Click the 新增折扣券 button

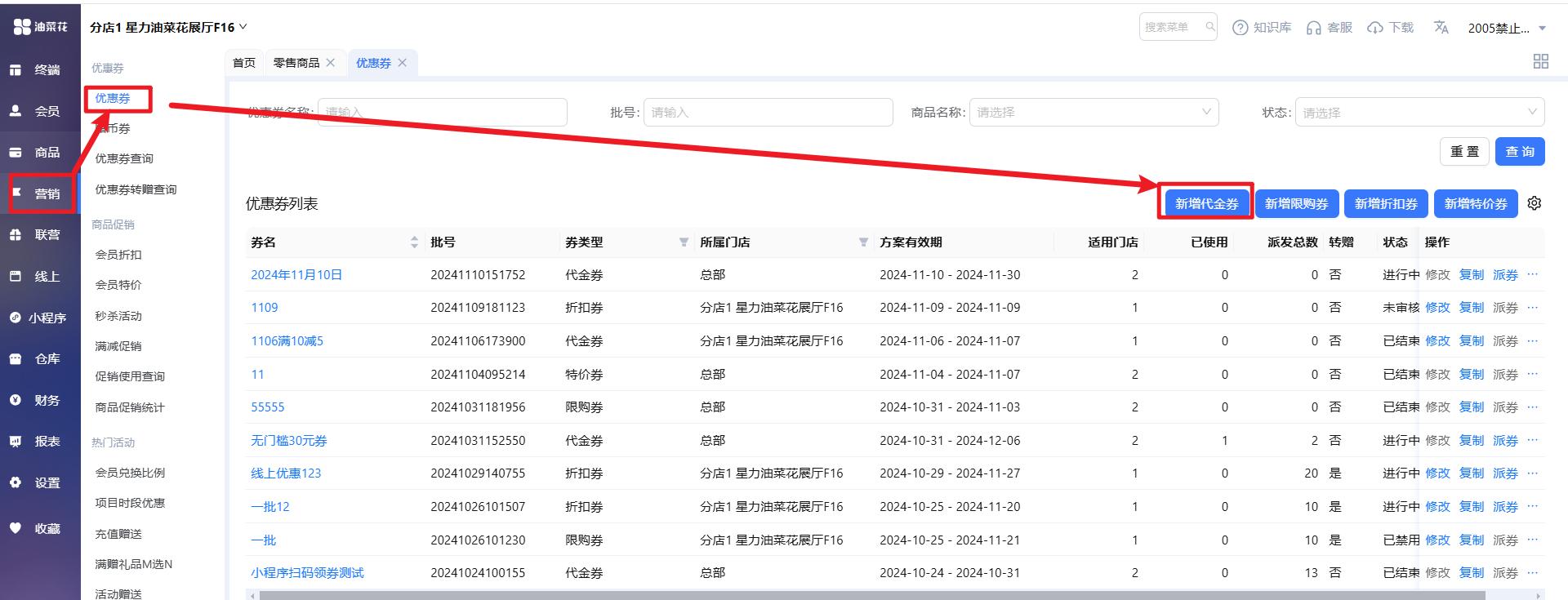1386,203
